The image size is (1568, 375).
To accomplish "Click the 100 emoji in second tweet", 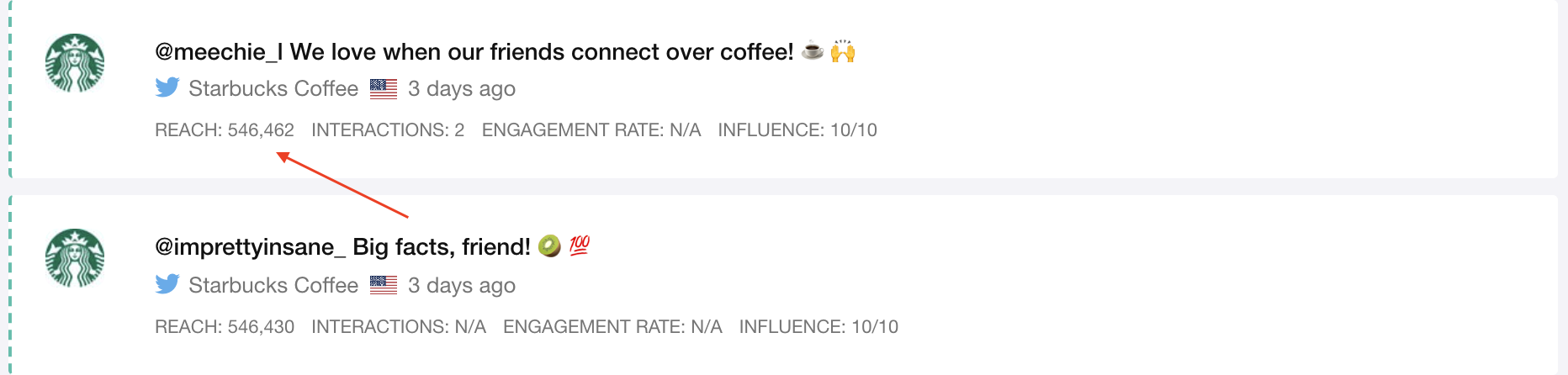I will [x=580, y=246].
